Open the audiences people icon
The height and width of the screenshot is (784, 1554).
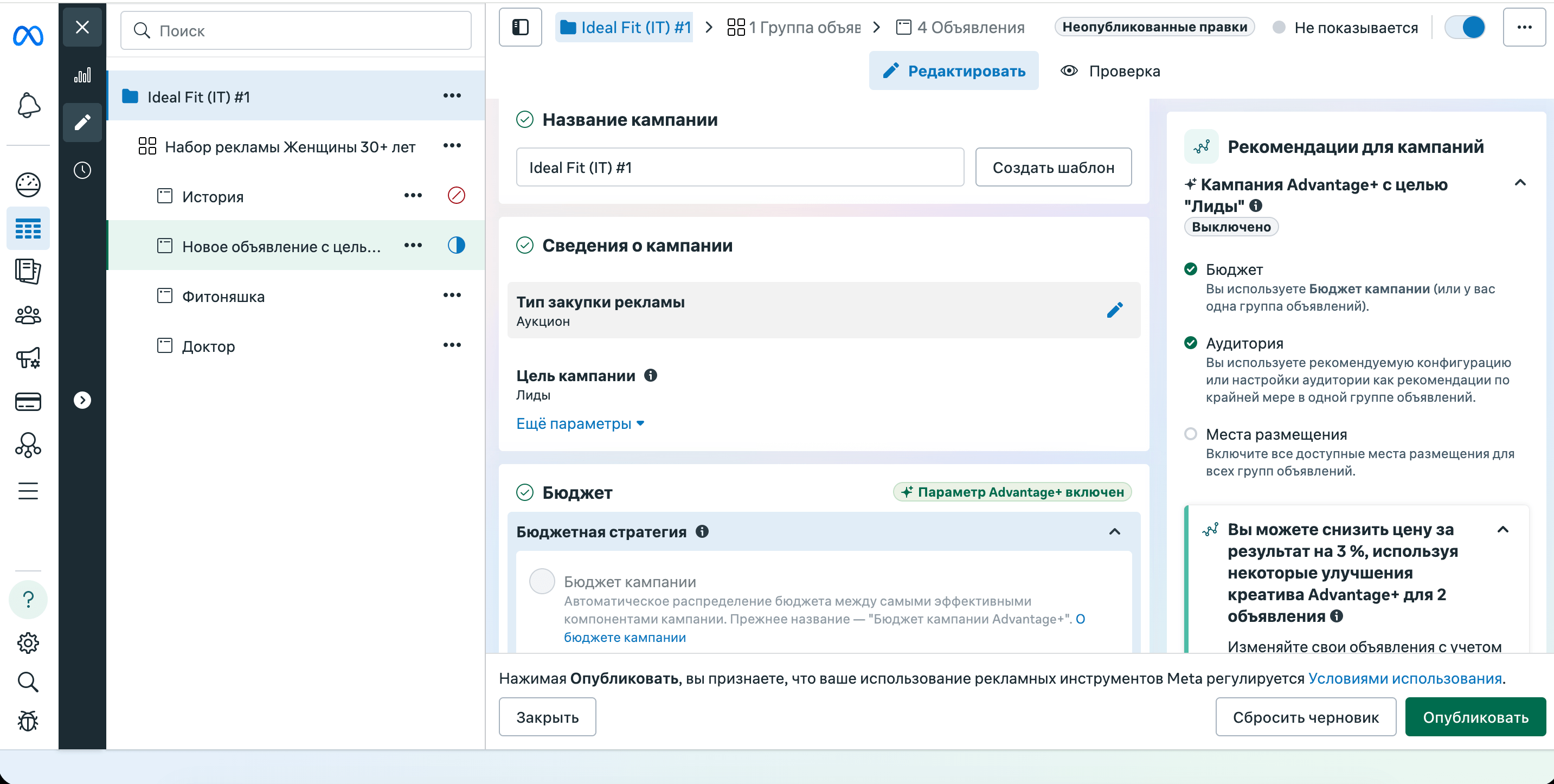(x=28, y=315)
